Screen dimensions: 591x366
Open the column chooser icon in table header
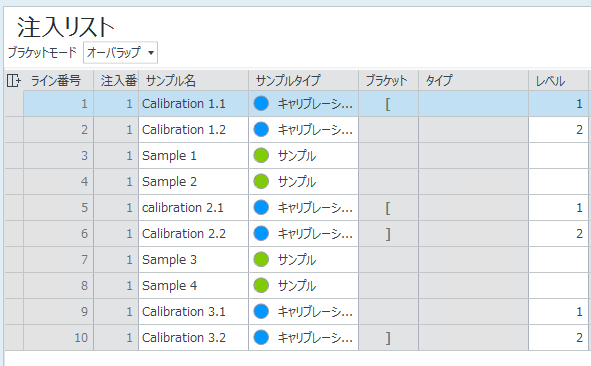click(14, 81)
